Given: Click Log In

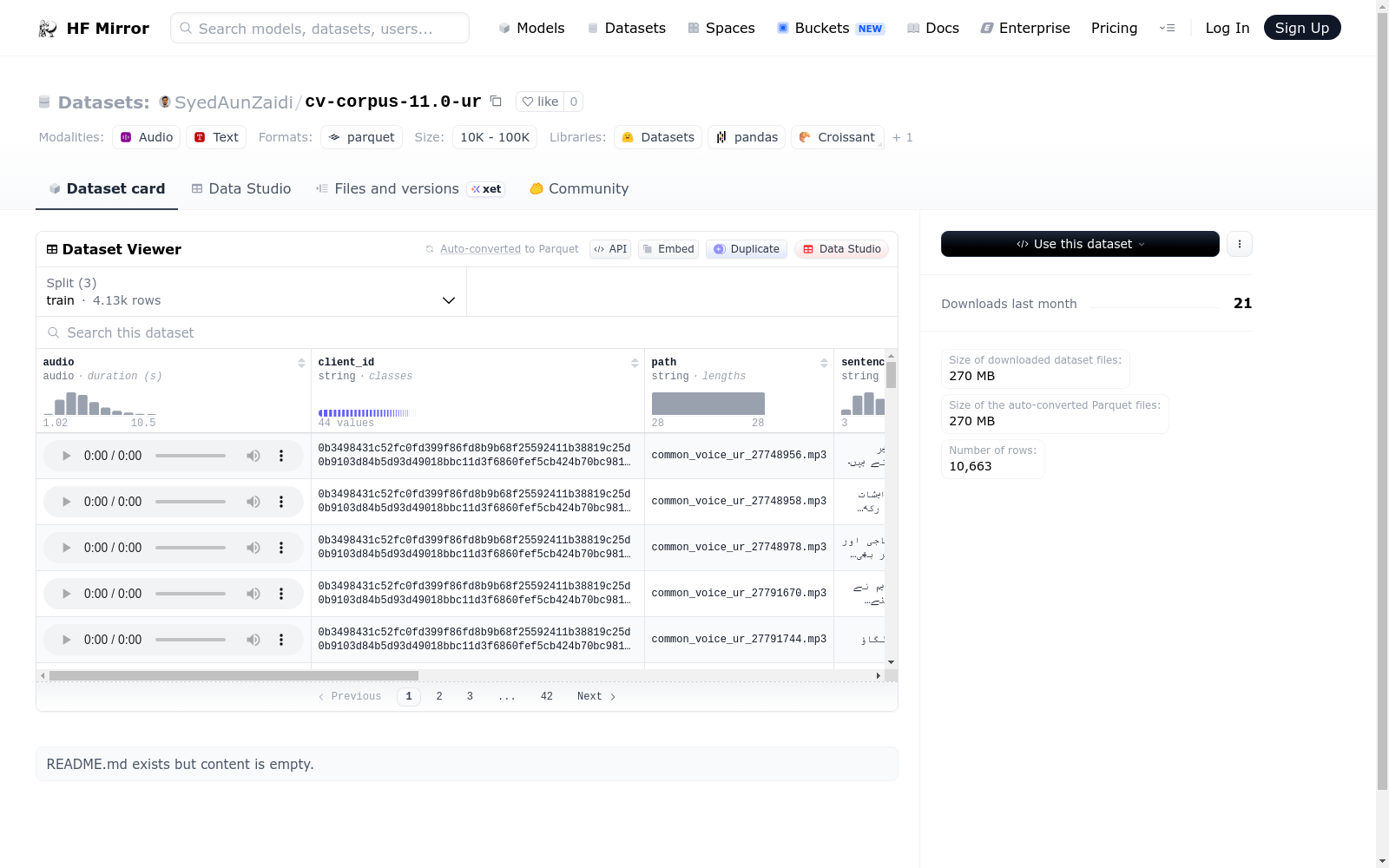Looking at the screenshot, I should point(1228,29).
